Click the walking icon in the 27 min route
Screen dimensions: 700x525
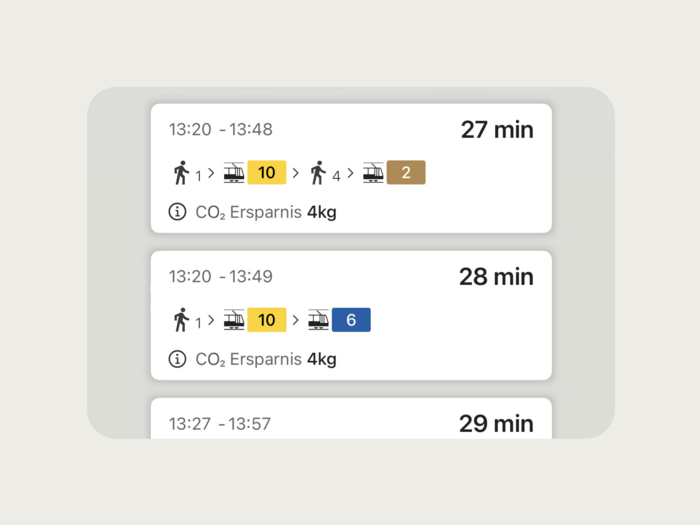(181, 173)
